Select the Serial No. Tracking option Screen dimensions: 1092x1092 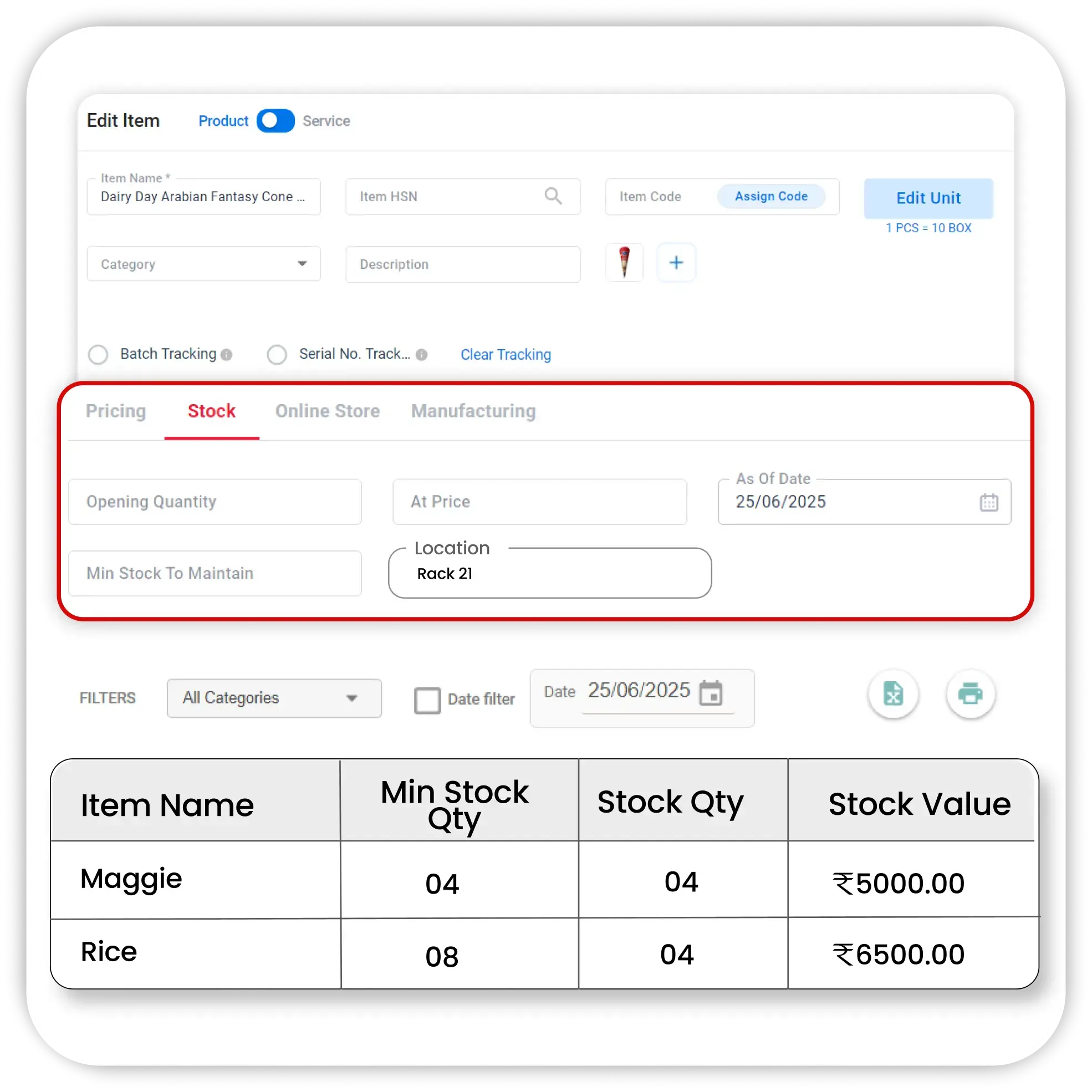pos(277,354)
